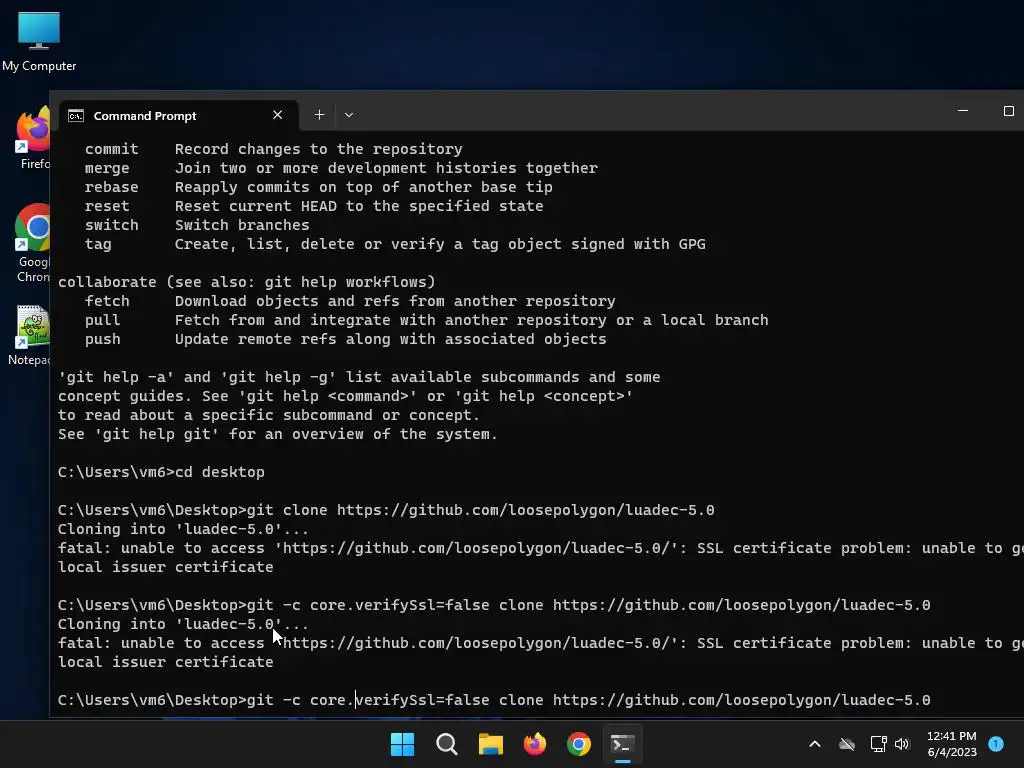
Task: Click the 'pull' command row
Action: (x=426, y=320)
